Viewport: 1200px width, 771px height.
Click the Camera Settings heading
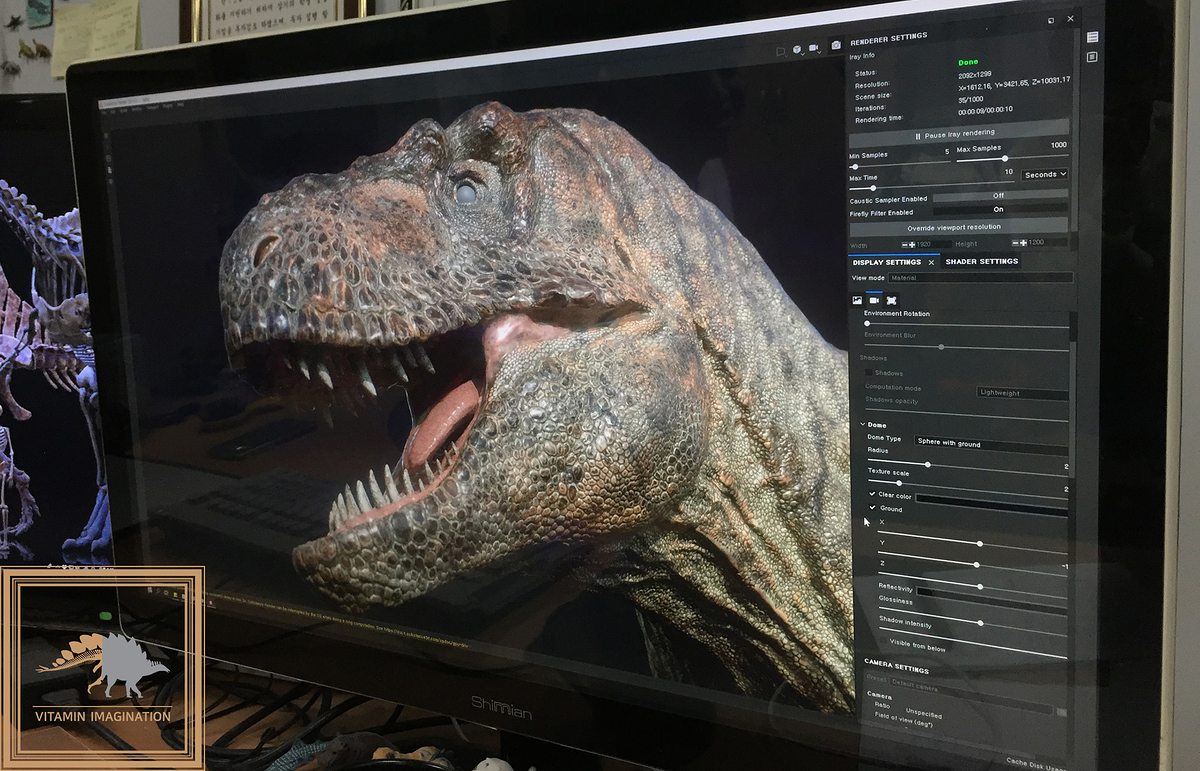896,668
